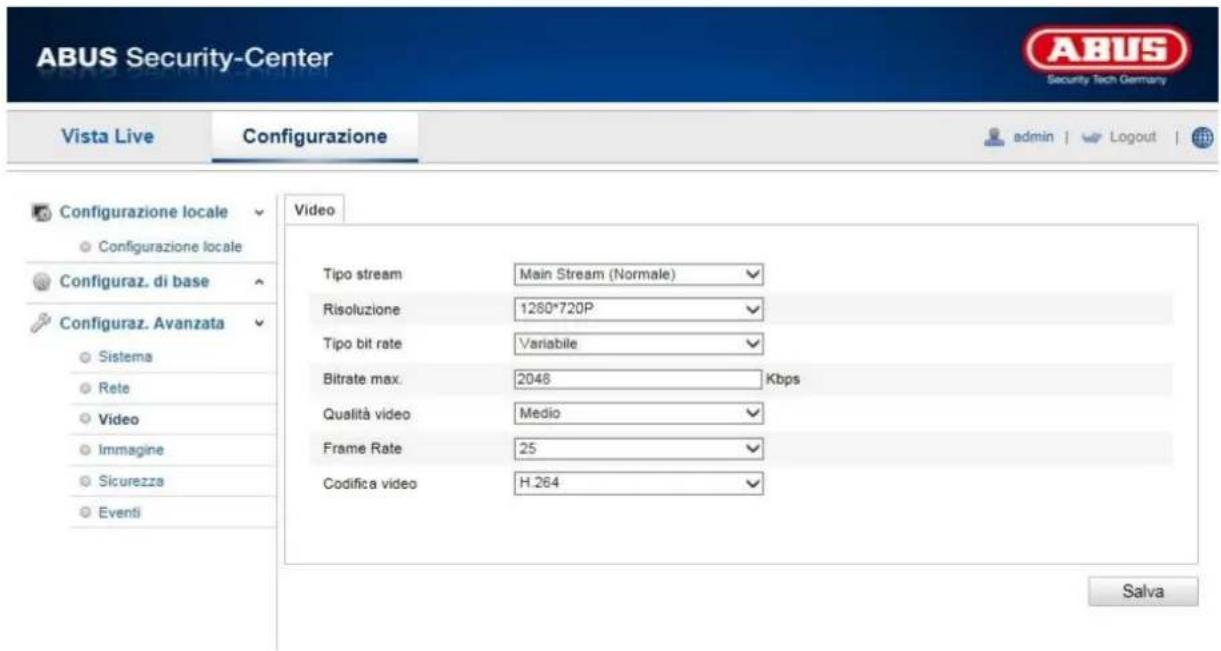This screenshot has height=651, width=1221.
Task: Open the Tipo bit rate dropdown
Action: point(639,344)
